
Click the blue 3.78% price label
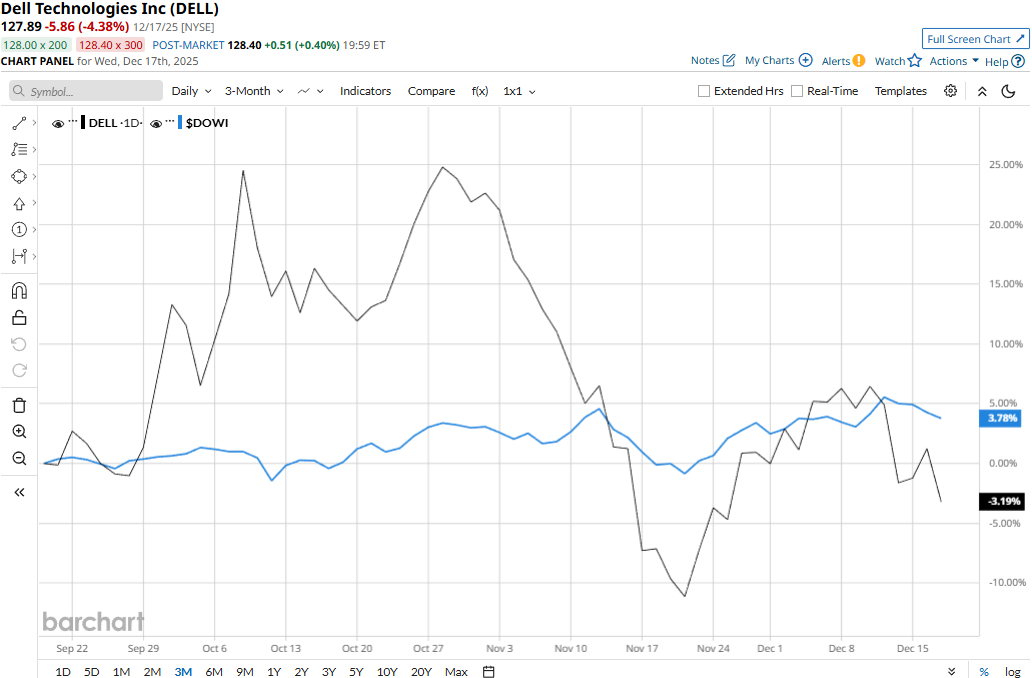click(x=1002, y=418)
